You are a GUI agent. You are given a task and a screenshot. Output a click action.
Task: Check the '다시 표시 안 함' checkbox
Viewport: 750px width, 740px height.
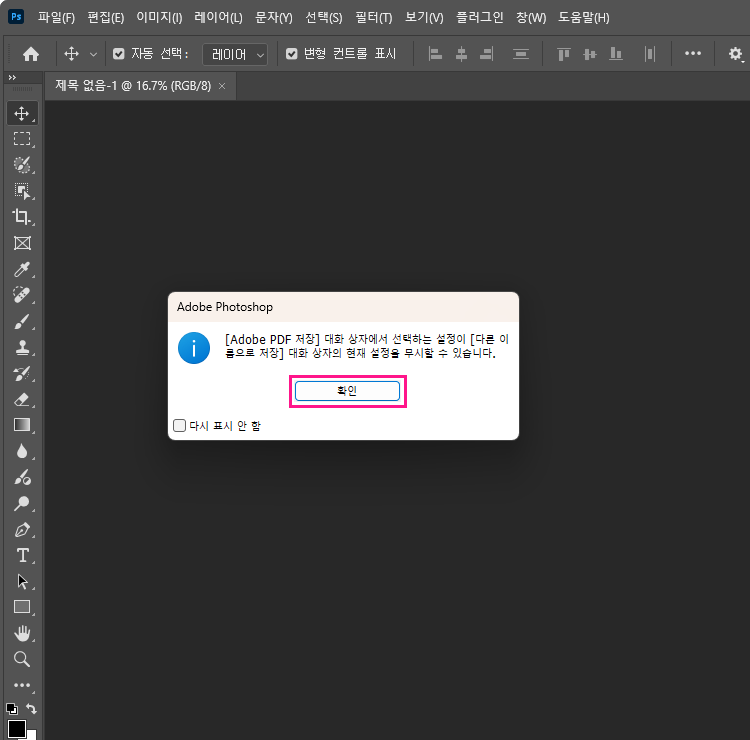click(180, 425)
